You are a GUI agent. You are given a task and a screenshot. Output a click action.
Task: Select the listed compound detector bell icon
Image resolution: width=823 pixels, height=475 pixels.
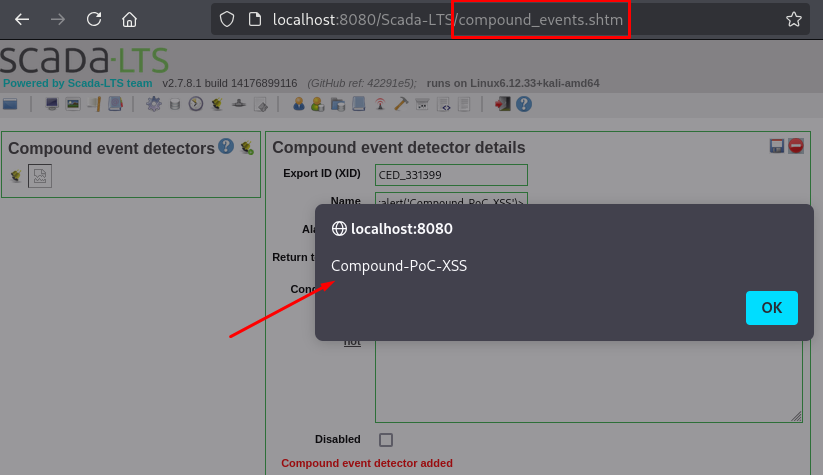(16, 176)
